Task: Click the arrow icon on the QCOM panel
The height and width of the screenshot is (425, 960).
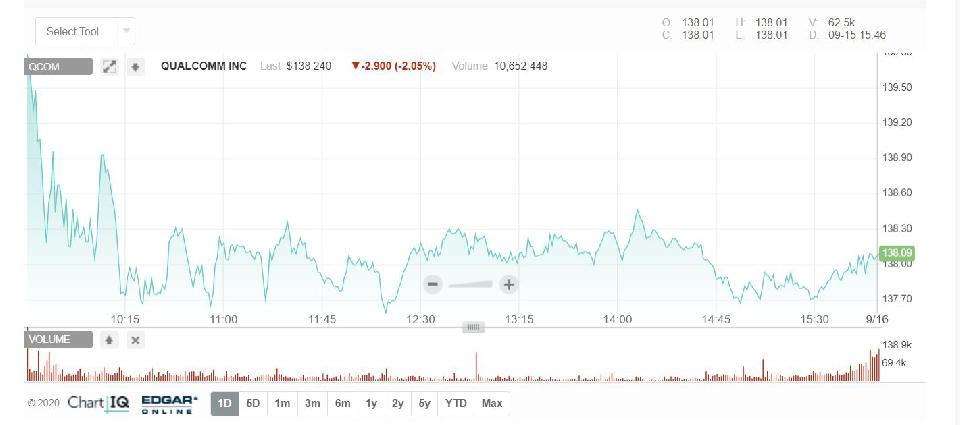Action: coord(136,67)
